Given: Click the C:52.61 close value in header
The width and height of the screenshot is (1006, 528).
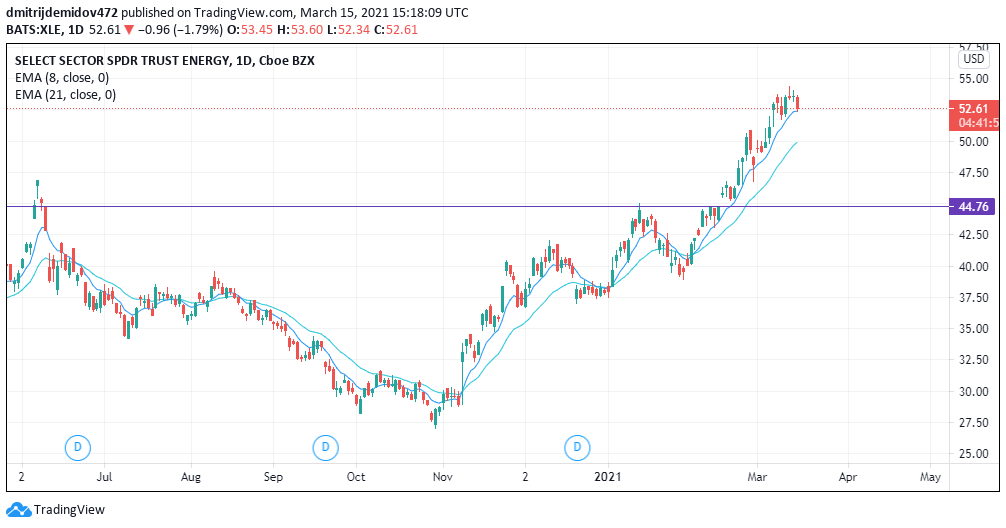Looking at the screenshot, I should click(x=396, y=30).
